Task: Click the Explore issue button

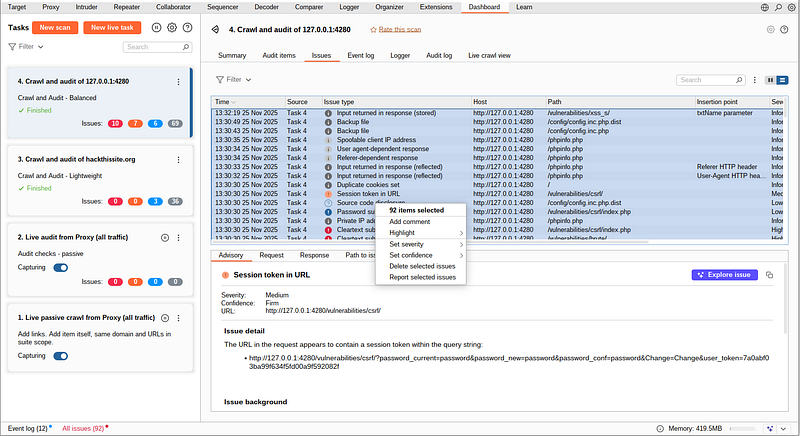Action: pyautogui.click(x=724, y=275)
